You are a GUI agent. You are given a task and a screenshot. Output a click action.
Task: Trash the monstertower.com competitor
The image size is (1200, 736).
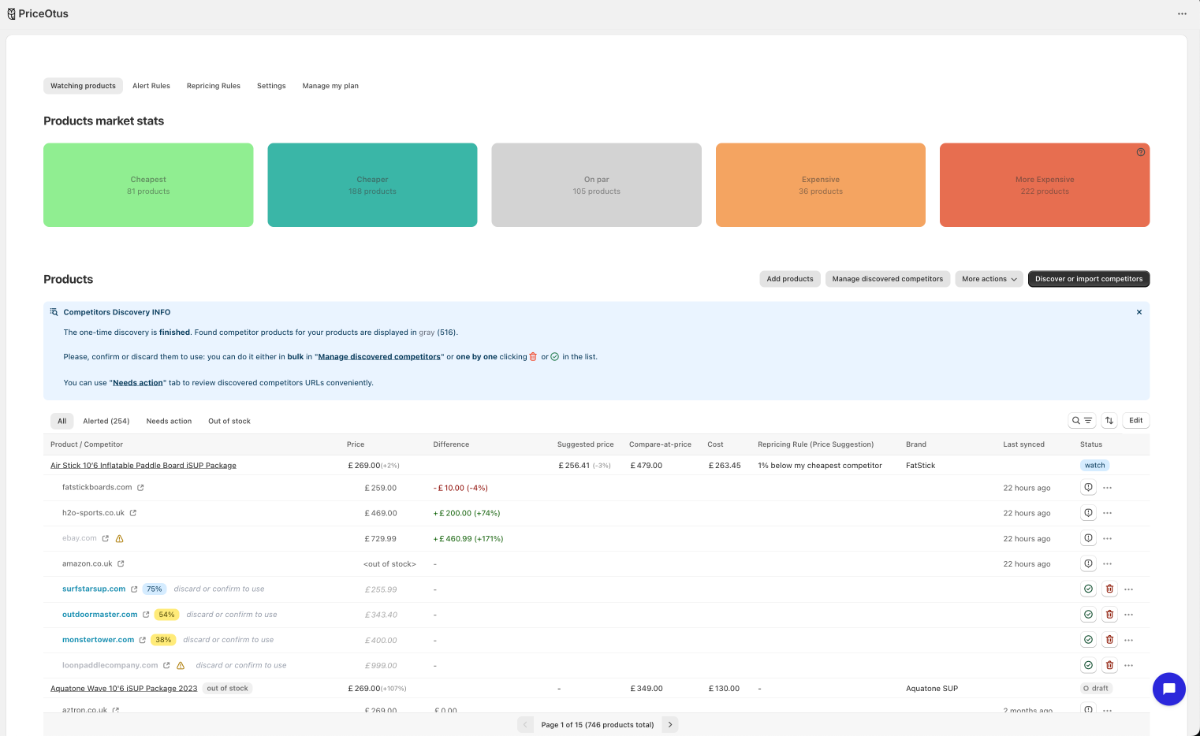pos(1109,640)
